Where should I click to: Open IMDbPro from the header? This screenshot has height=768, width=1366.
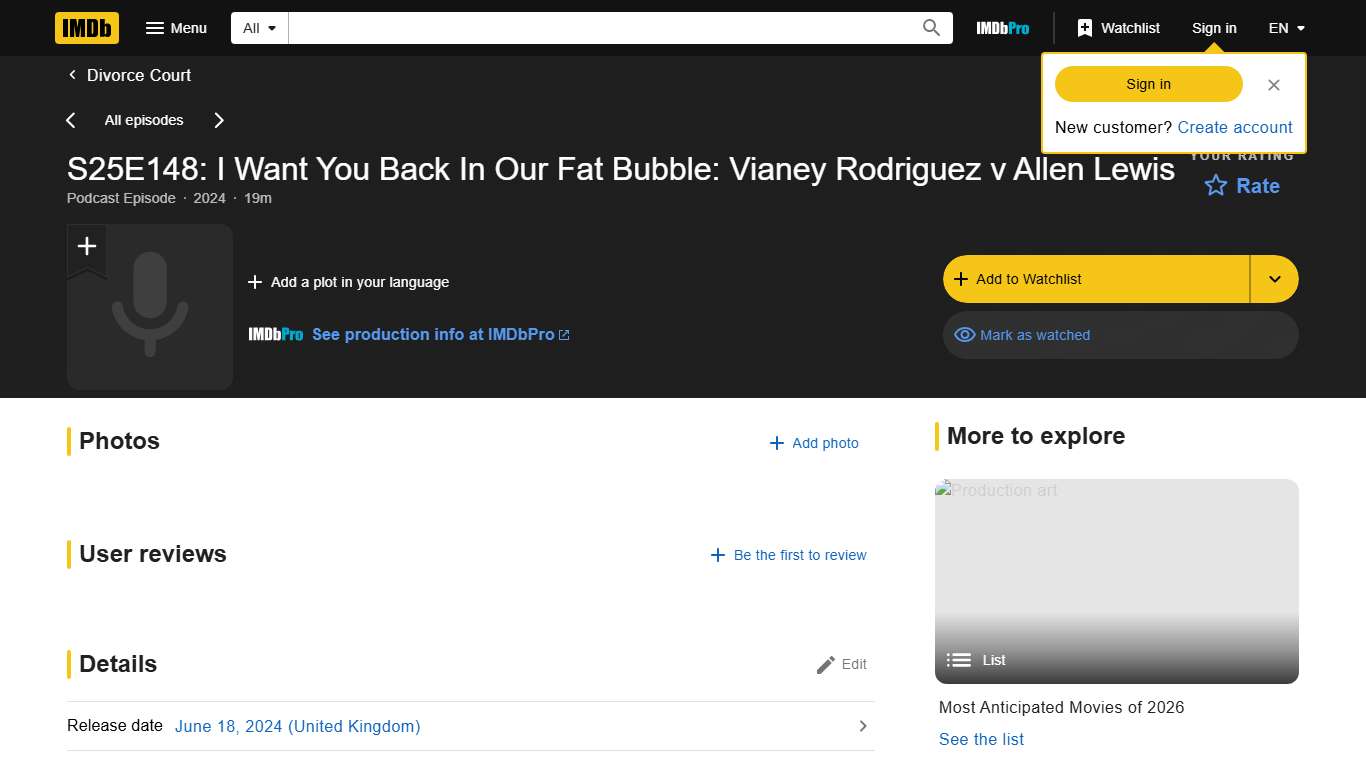point(1002,28)
